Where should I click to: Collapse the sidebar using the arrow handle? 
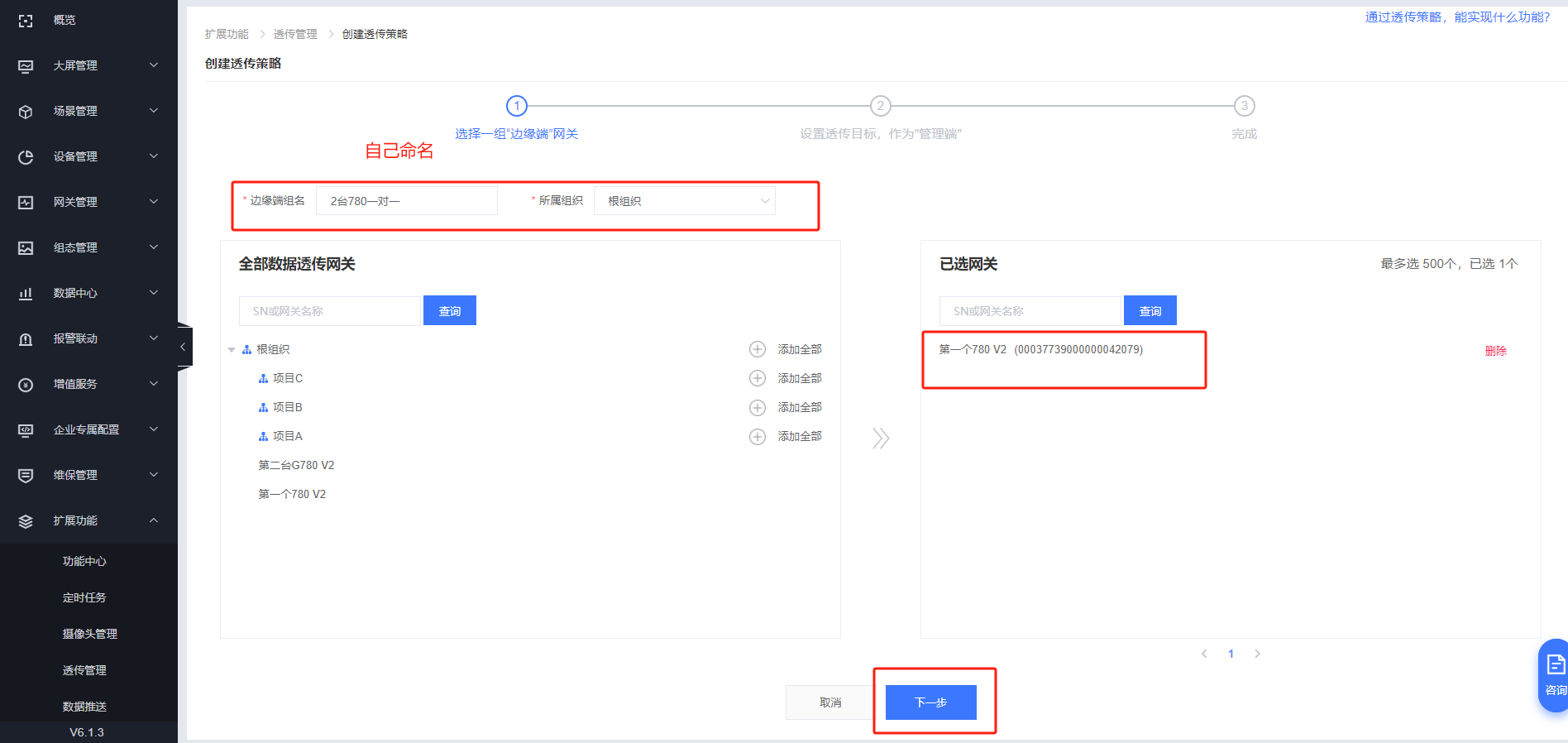[x=184, y=347]
